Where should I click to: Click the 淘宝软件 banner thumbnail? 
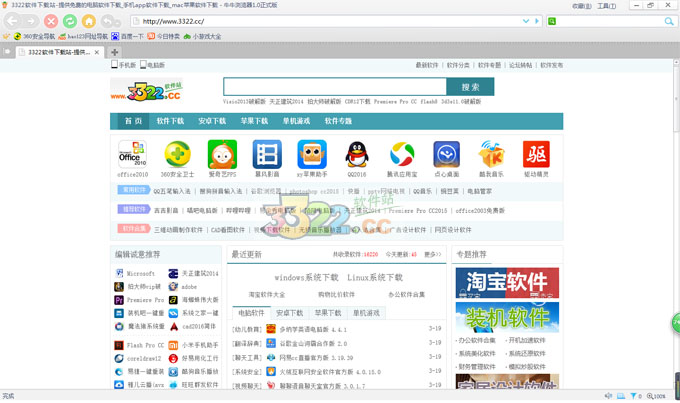[507, 283]
